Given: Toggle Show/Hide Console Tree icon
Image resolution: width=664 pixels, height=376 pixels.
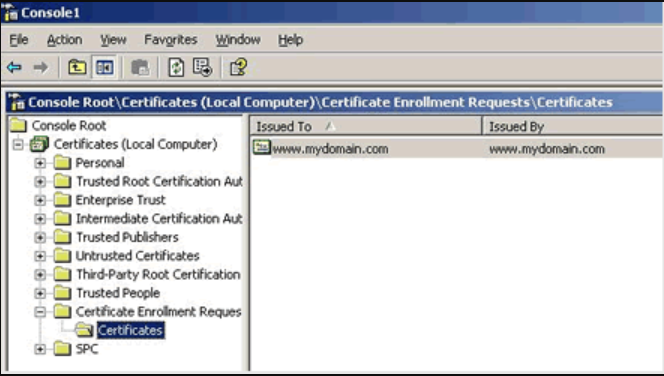Looking at the screenshot, I should click(x=105, y=67).
